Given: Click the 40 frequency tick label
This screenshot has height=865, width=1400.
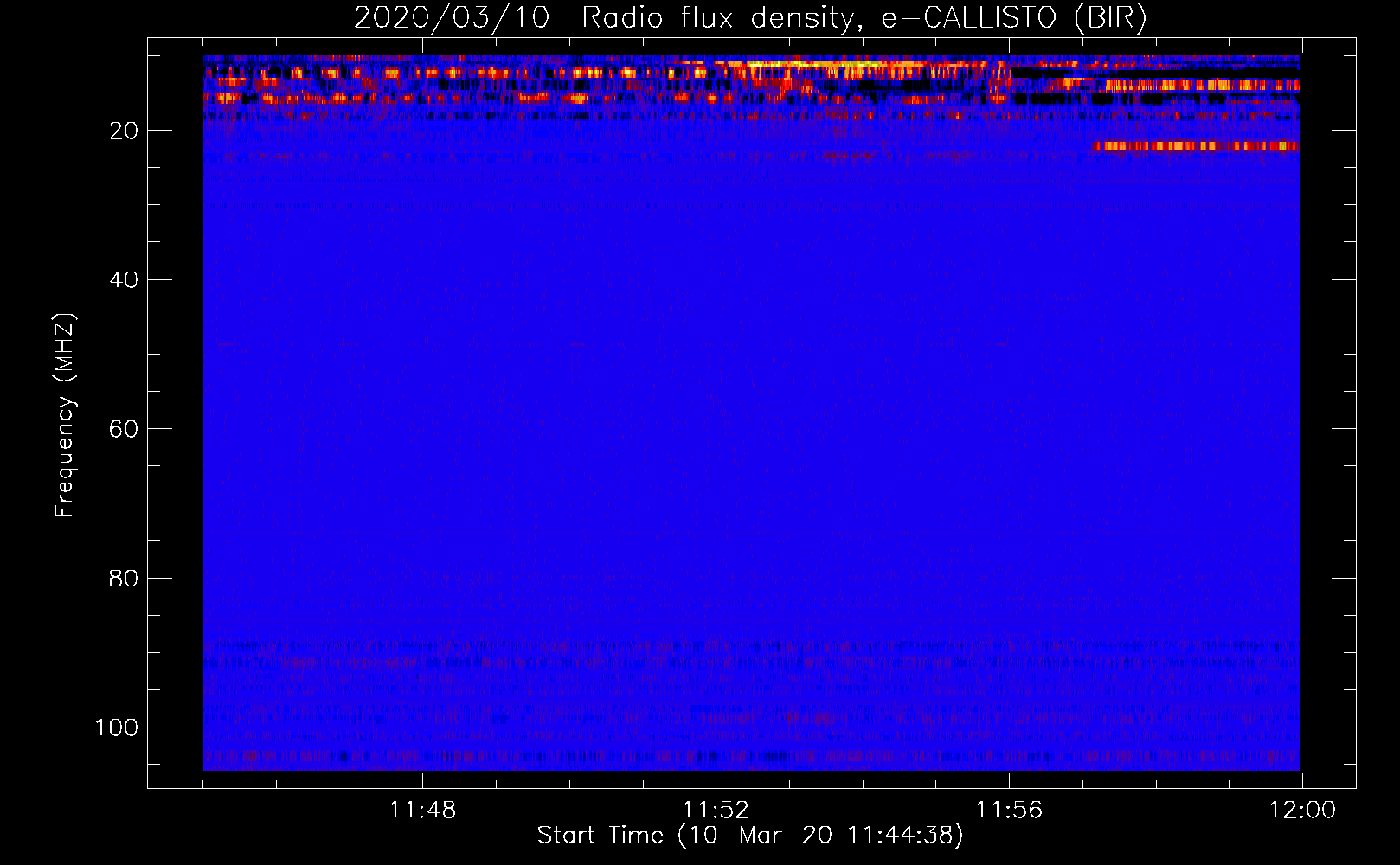Looking at the screenshot, I should point(124,280).
